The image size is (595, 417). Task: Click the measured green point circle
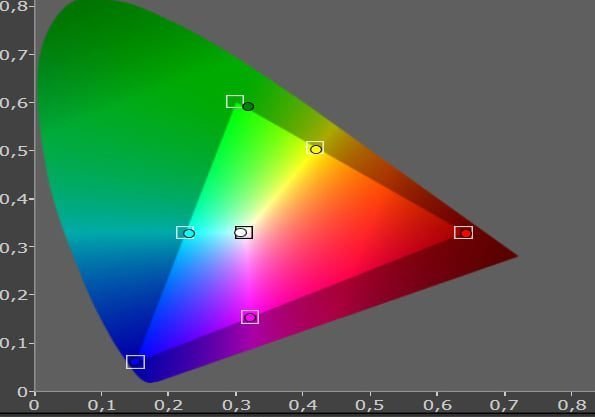(248, 107)
